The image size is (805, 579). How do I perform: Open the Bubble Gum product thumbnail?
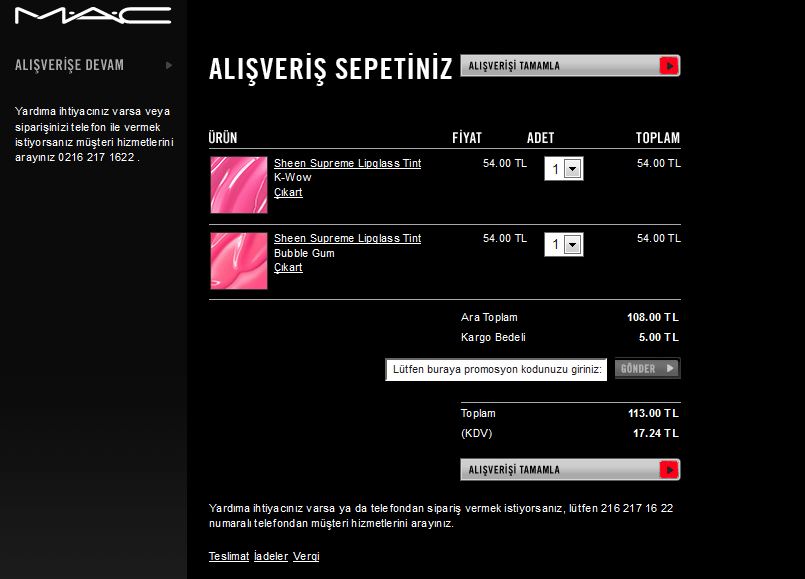[x=239, y=261]
